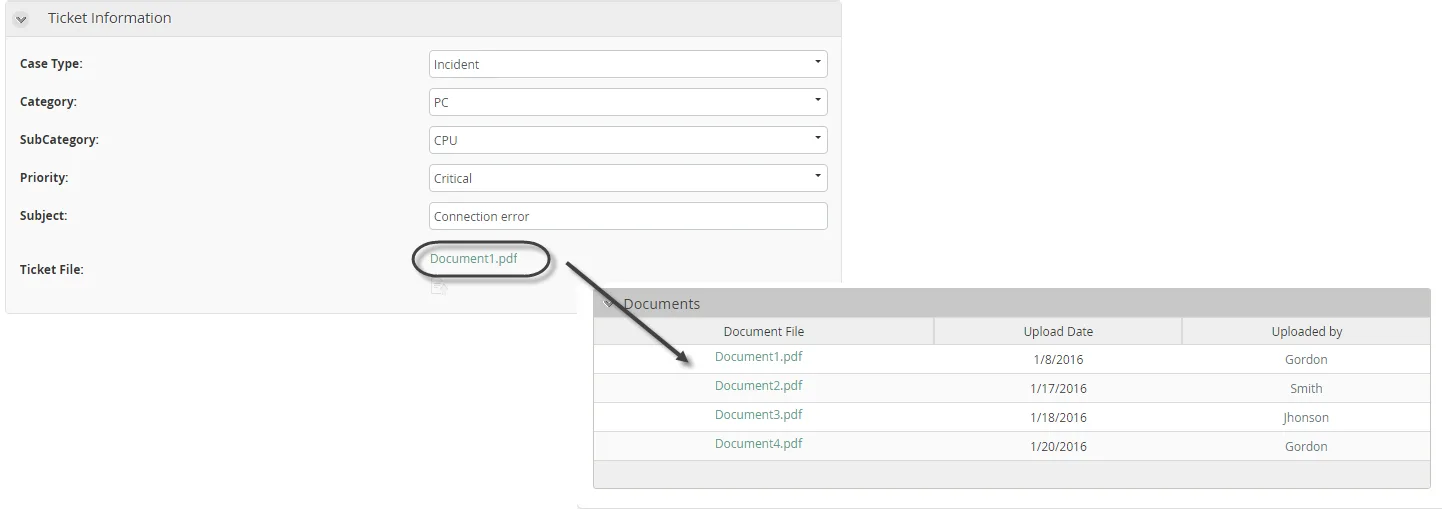The height and width of the screenshot is (509, 1442).
Task: Open Document2.pdf in the Documents table
Action: [758, 386]
